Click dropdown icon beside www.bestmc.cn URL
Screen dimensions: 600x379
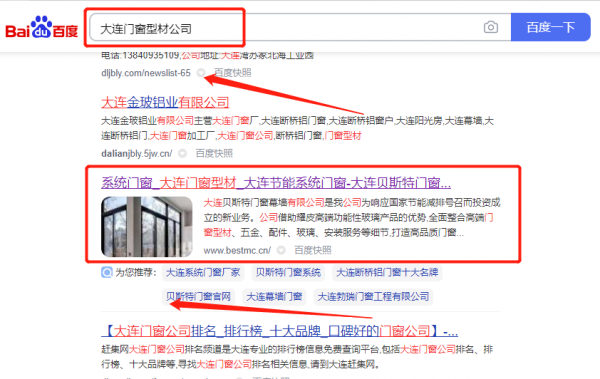281,250
